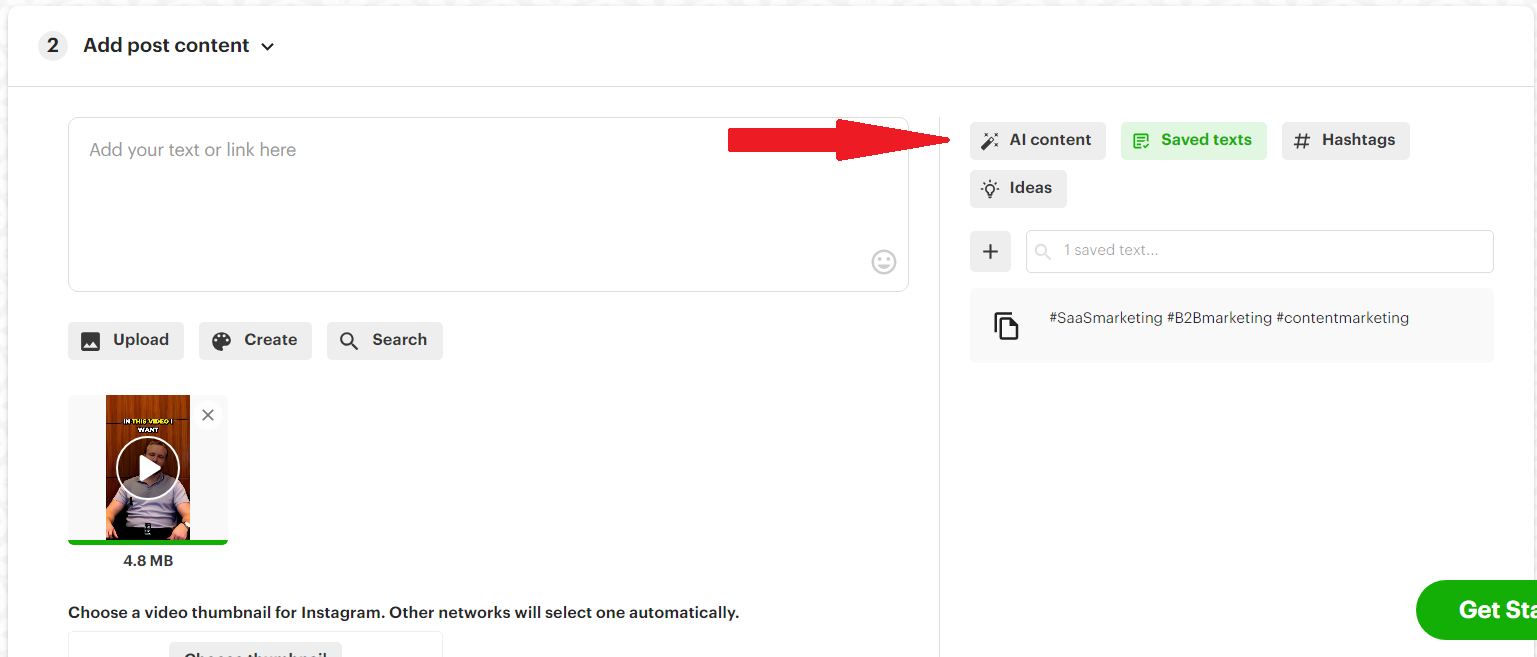The height and width of the screenshot is (657, 1537).
Task: Click the plus icon to add saved text
Action: click(x=990, y=251)
